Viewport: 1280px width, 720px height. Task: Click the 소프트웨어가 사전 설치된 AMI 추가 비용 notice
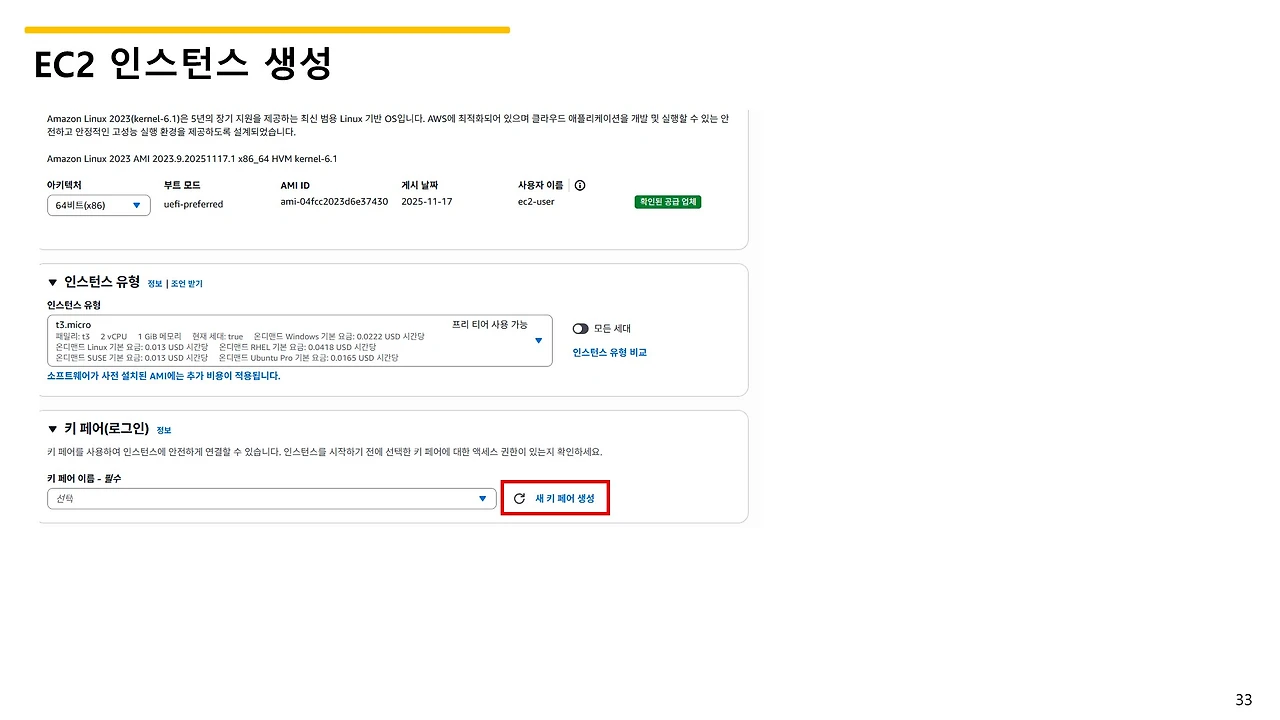(164, 376)
